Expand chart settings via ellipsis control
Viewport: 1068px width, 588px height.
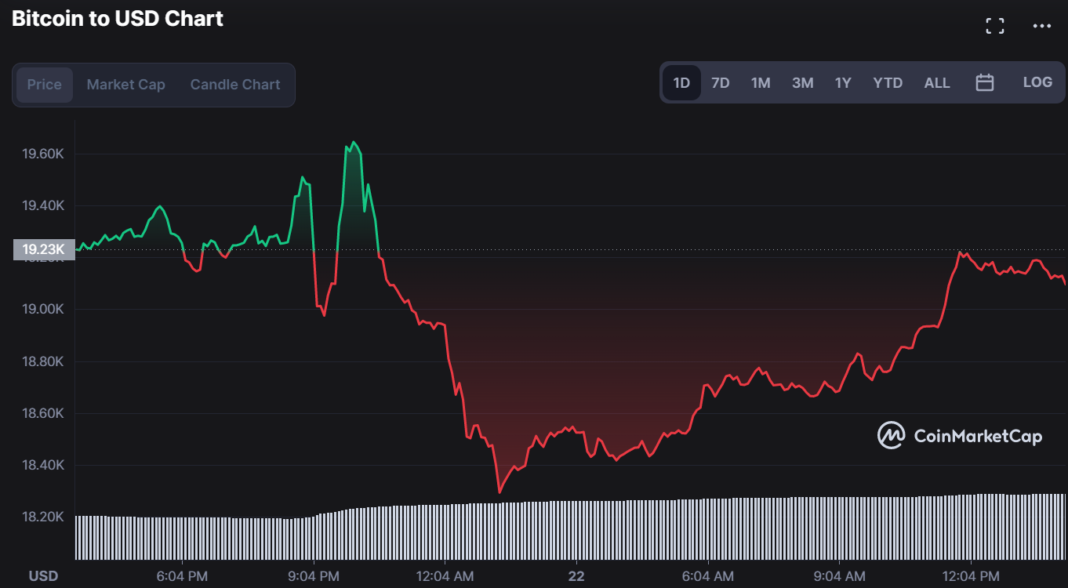click(1040, 25)
